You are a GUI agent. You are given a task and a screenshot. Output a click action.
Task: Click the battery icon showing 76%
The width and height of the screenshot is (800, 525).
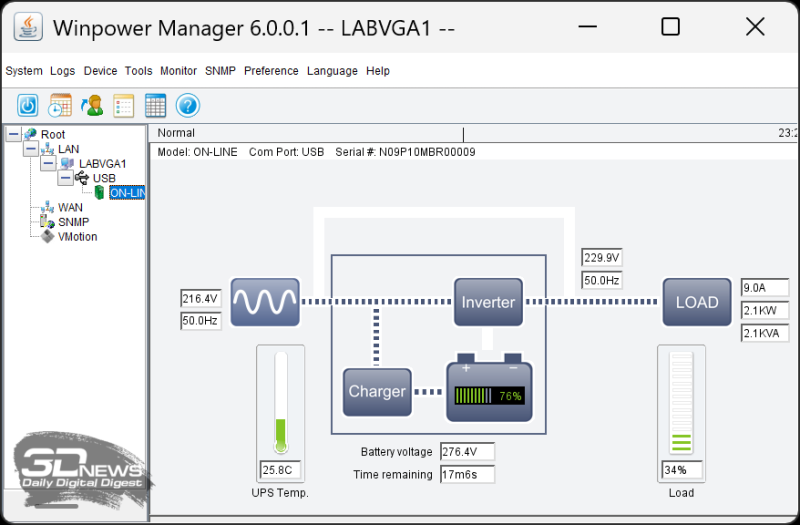point(489,390)
